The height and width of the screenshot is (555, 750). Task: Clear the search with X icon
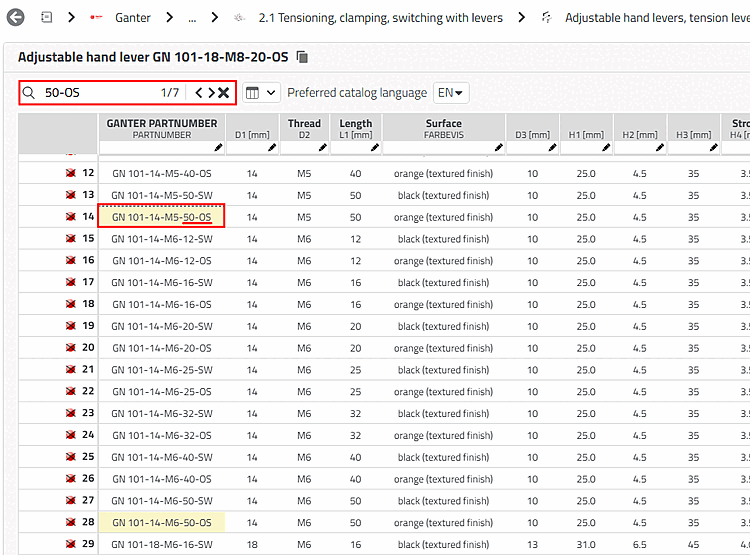click(x=223, y=93)
